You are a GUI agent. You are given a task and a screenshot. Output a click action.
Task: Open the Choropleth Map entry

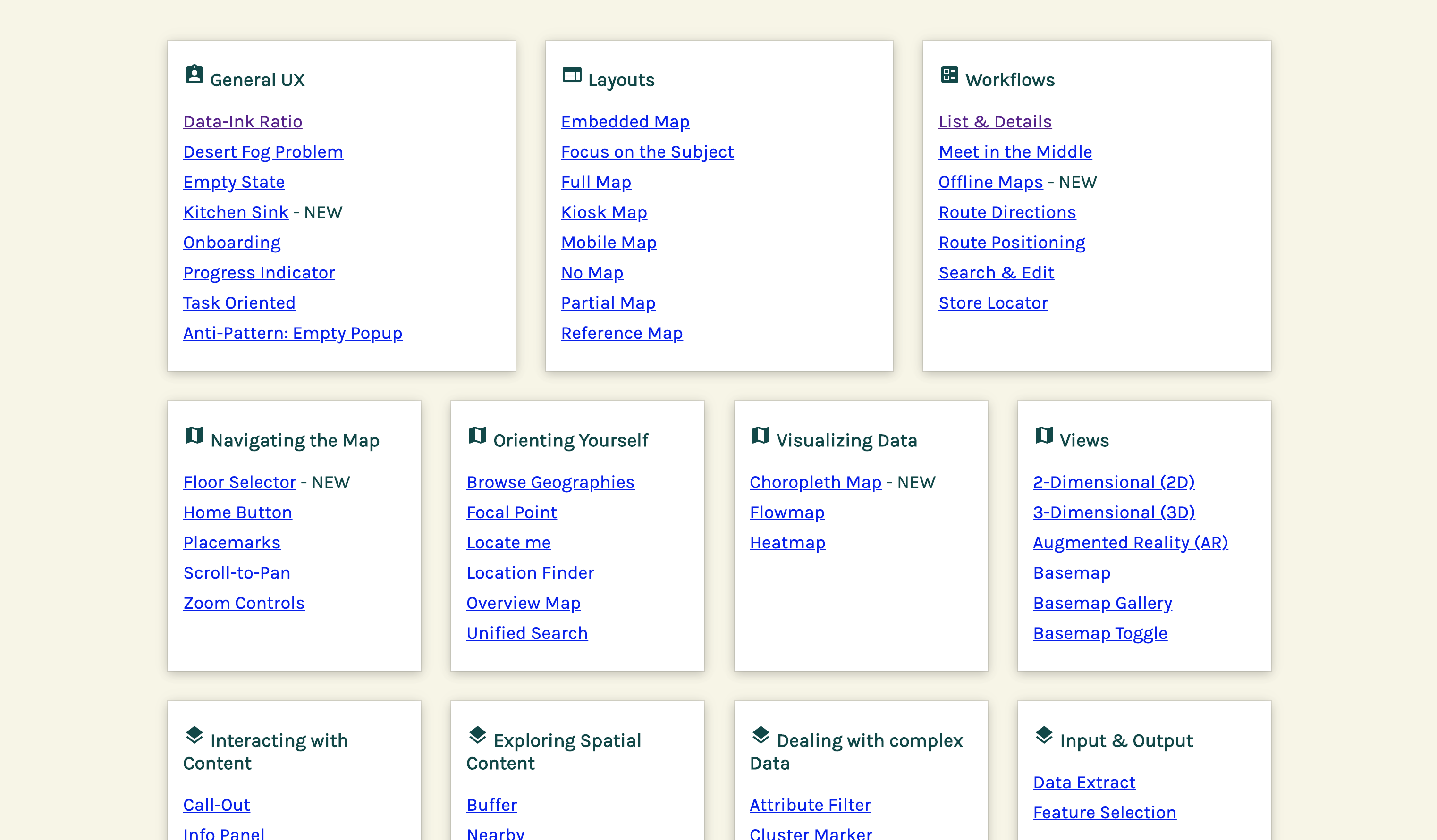pyautogui.click(x=815, y=482)
